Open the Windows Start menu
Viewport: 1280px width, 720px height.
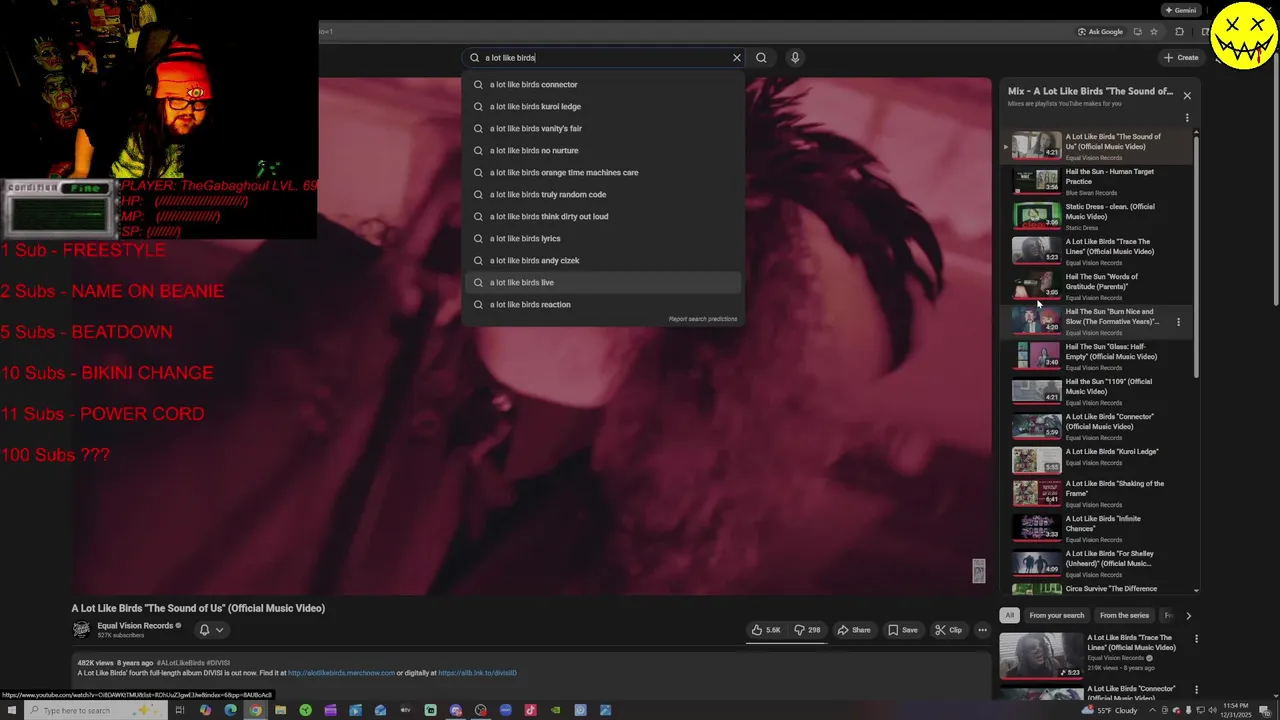12,710
